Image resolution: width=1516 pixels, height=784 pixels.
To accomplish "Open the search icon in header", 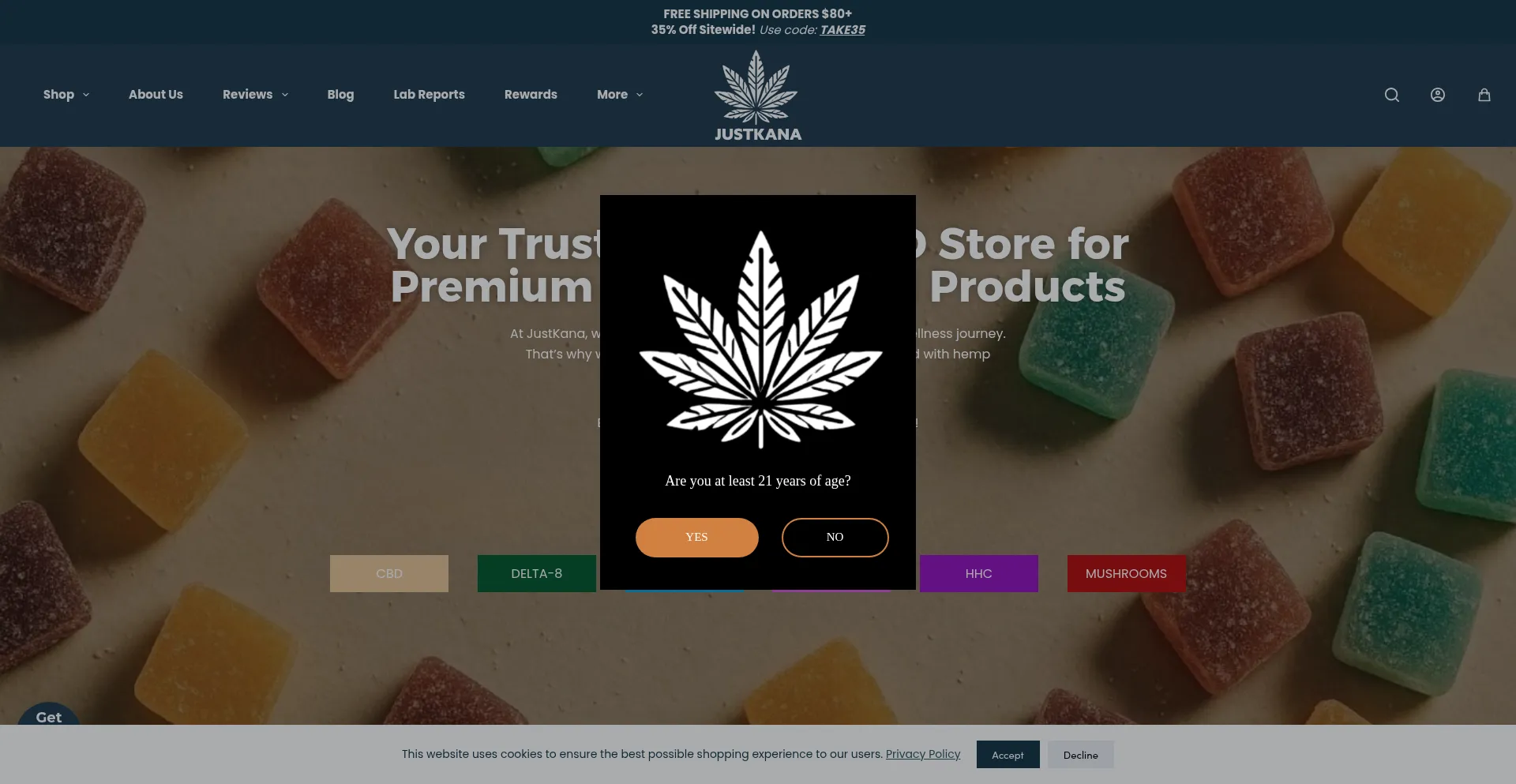I will (x=1391, y=95).
